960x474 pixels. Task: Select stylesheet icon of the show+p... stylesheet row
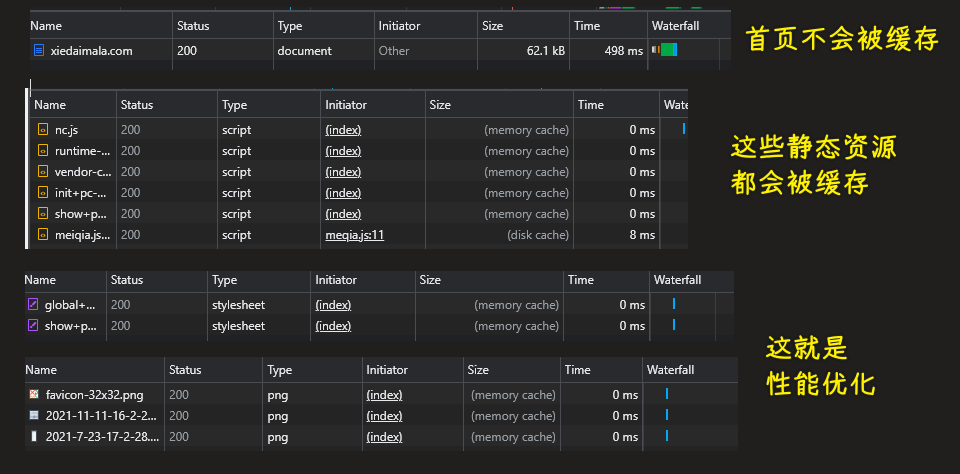[33, 326]
